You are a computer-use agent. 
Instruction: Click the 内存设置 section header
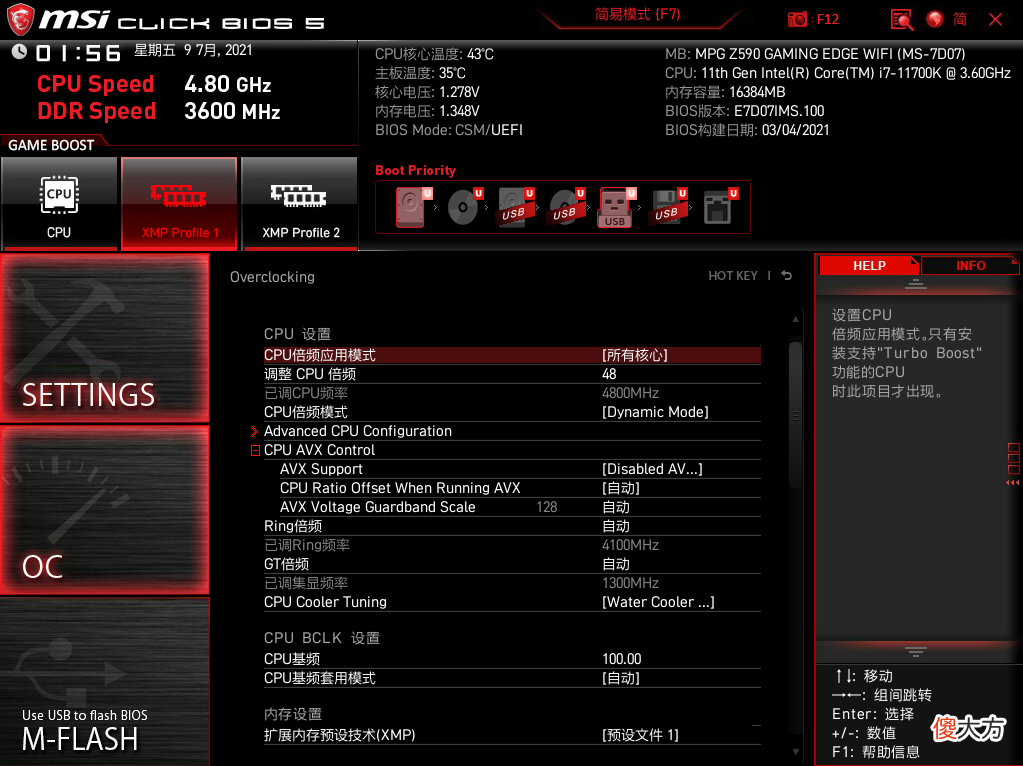pos(293,714)
